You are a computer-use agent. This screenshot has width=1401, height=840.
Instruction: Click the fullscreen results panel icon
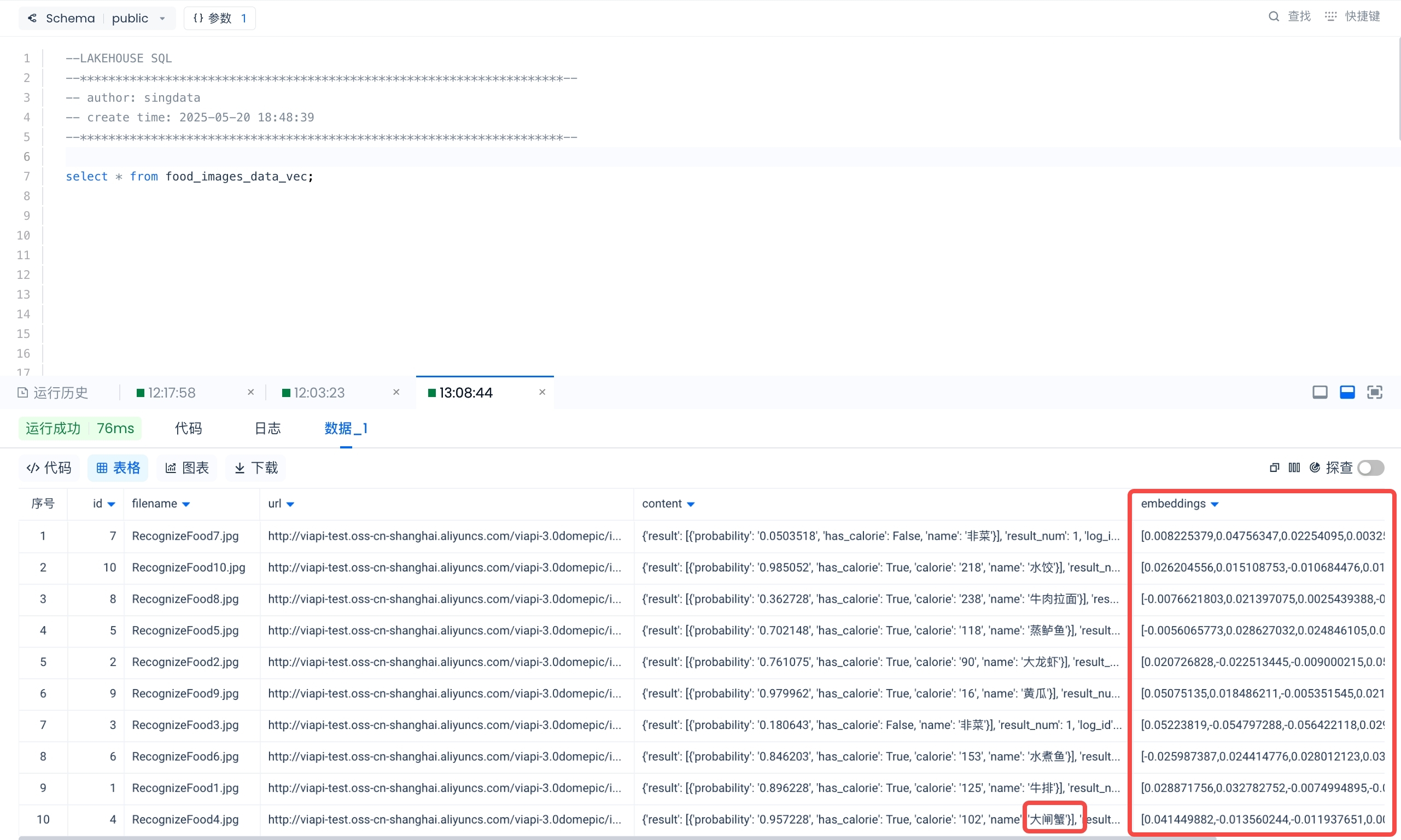(x=1374, y=392)
